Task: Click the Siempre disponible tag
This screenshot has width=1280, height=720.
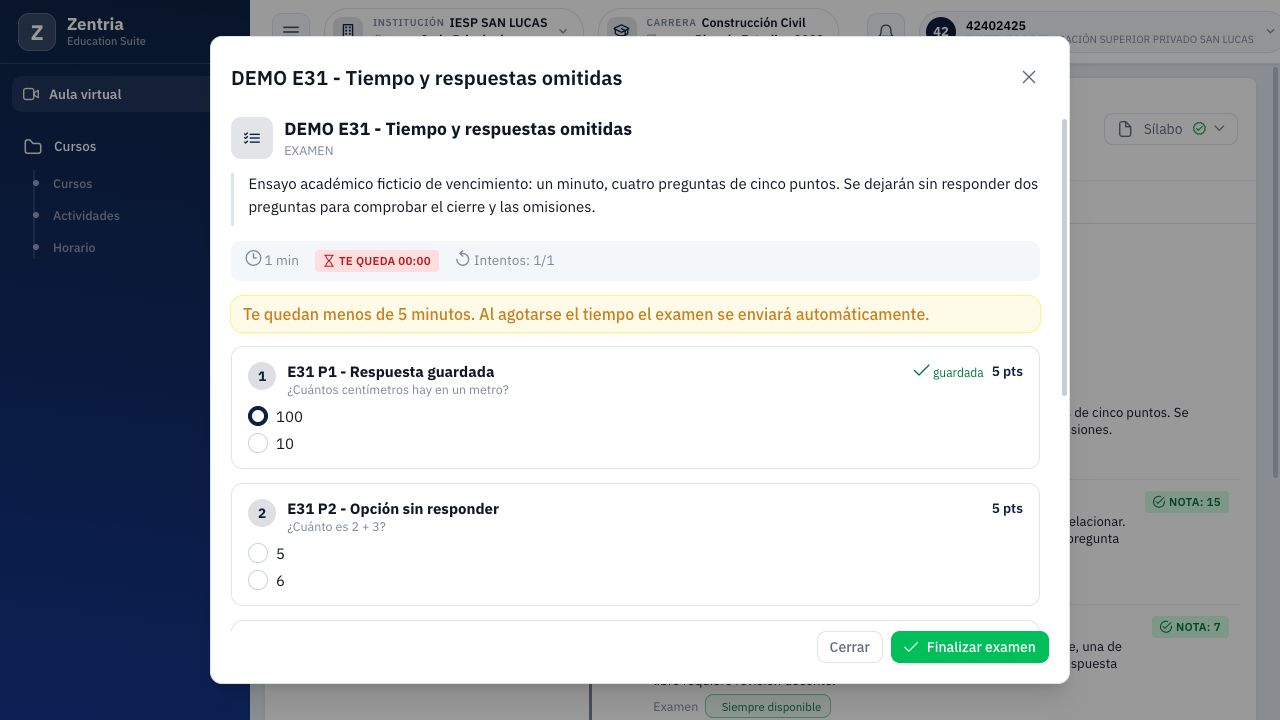Action: (x=768, y=707)
